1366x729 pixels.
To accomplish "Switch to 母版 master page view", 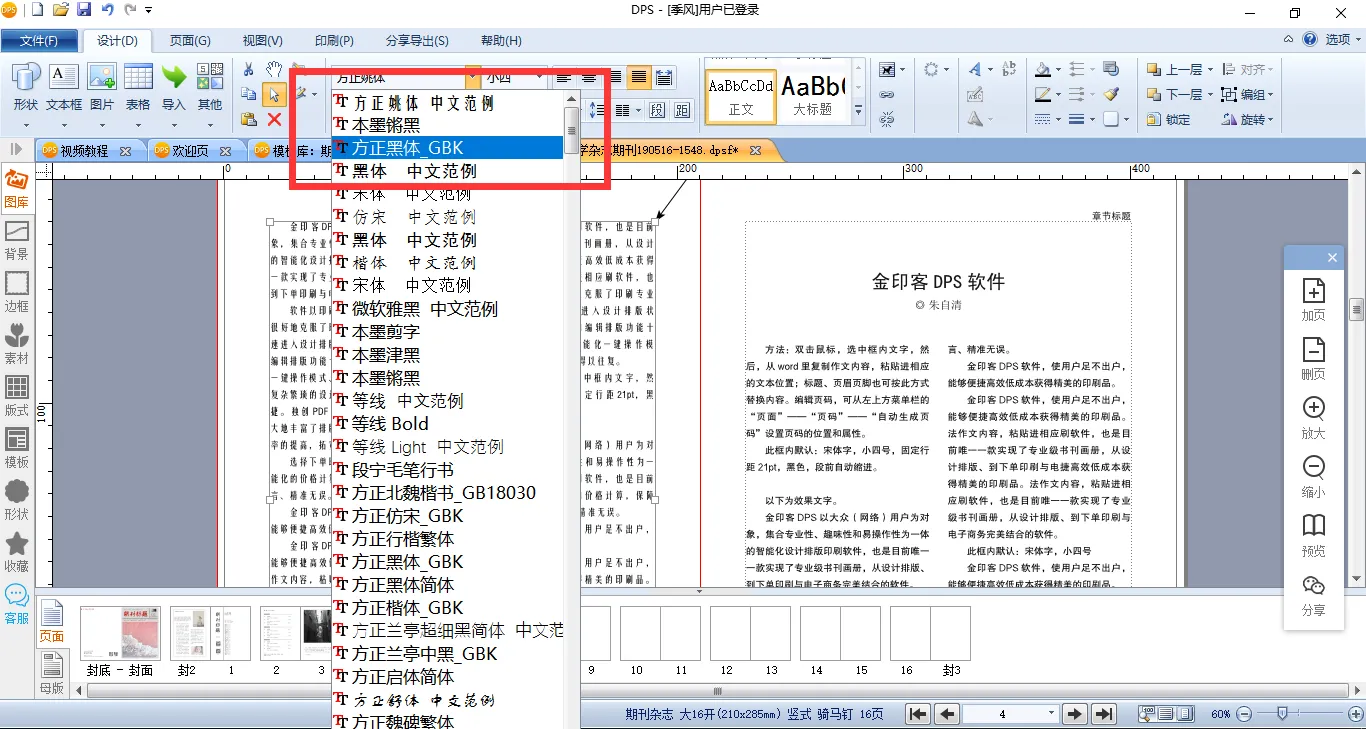I will 51,673.
